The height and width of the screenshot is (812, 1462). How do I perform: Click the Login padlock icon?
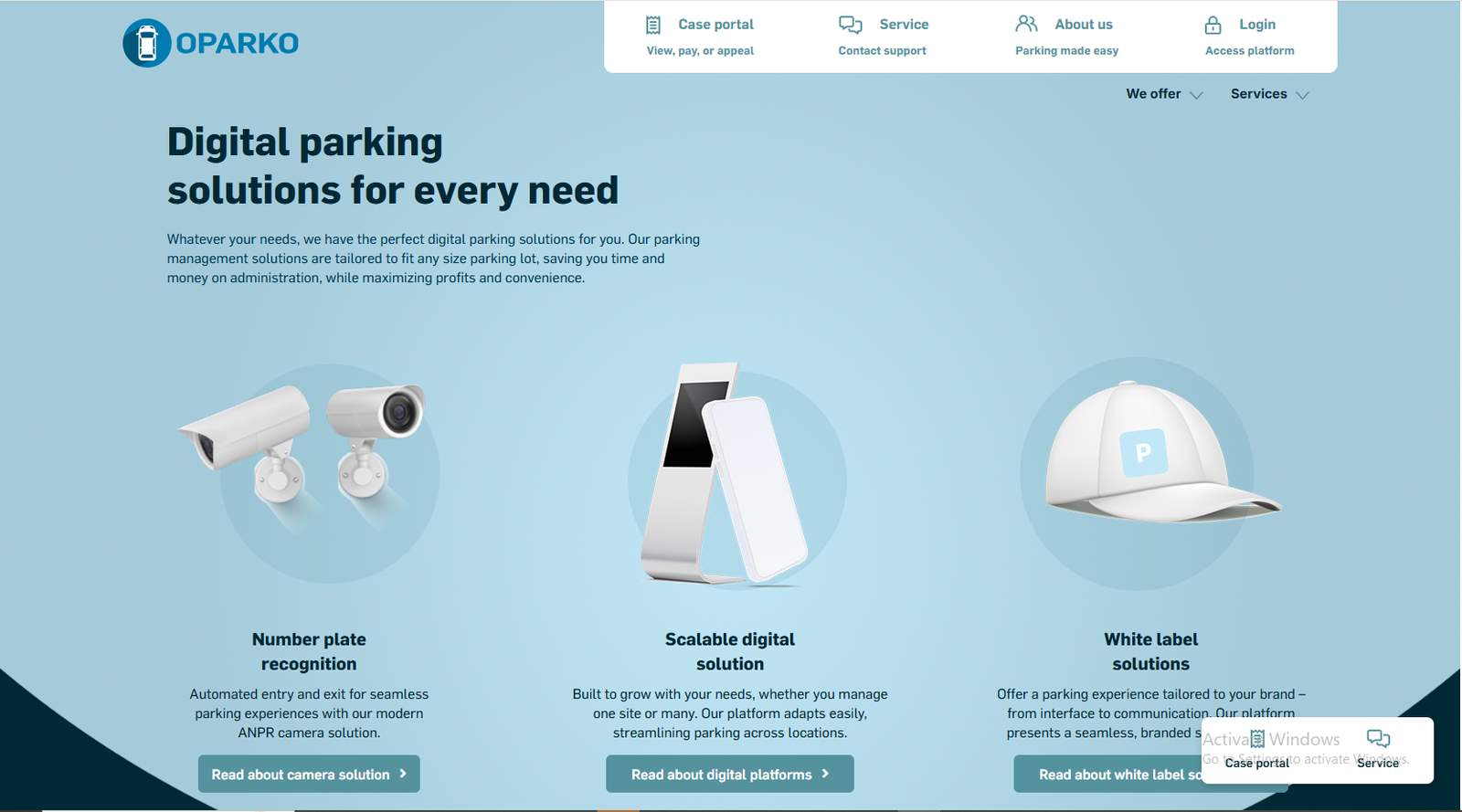point(1213,25)
